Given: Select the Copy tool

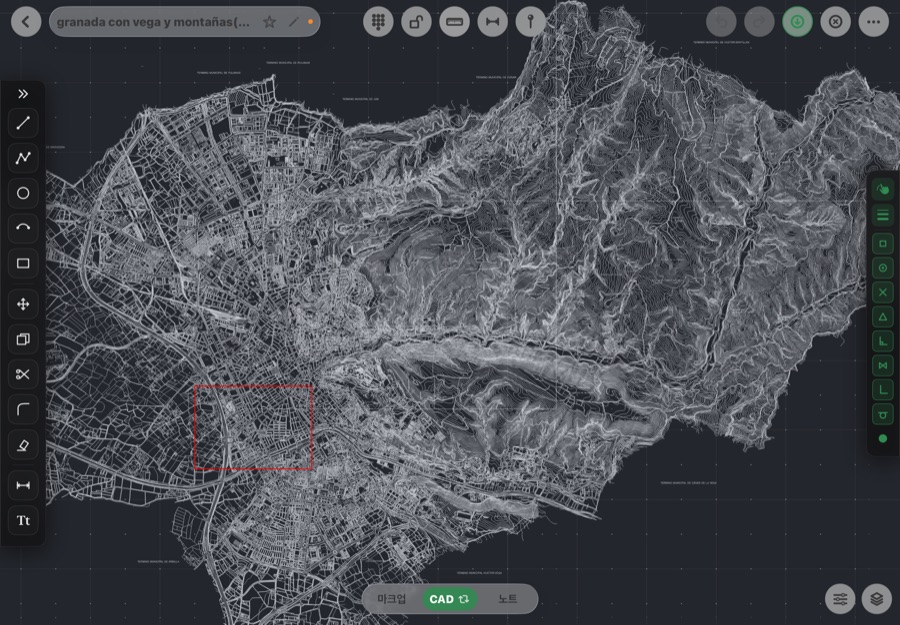Looking at the screenshot, I should click(23, 339).
